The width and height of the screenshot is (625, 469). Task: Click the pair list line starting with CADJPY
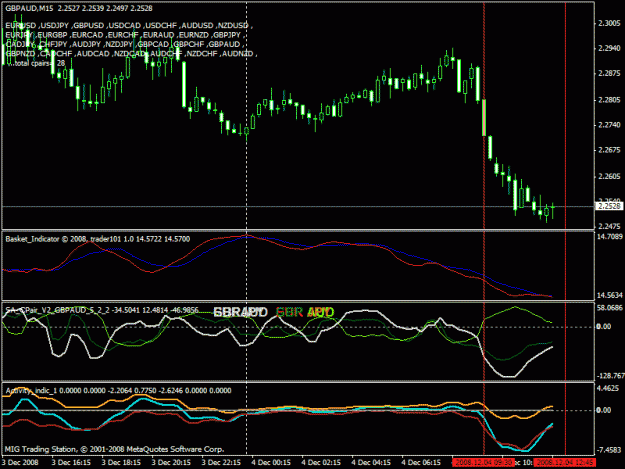point(125,44)
